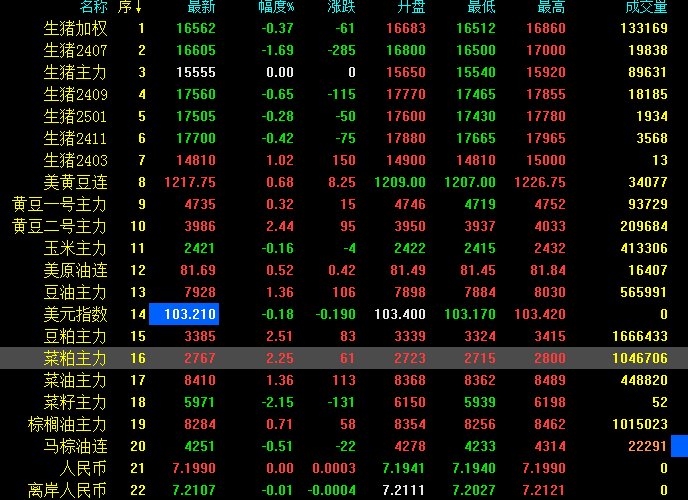Screen dimensions: 688x500
Task: Select the 生猪主力 row name
Action: point(75,72)
